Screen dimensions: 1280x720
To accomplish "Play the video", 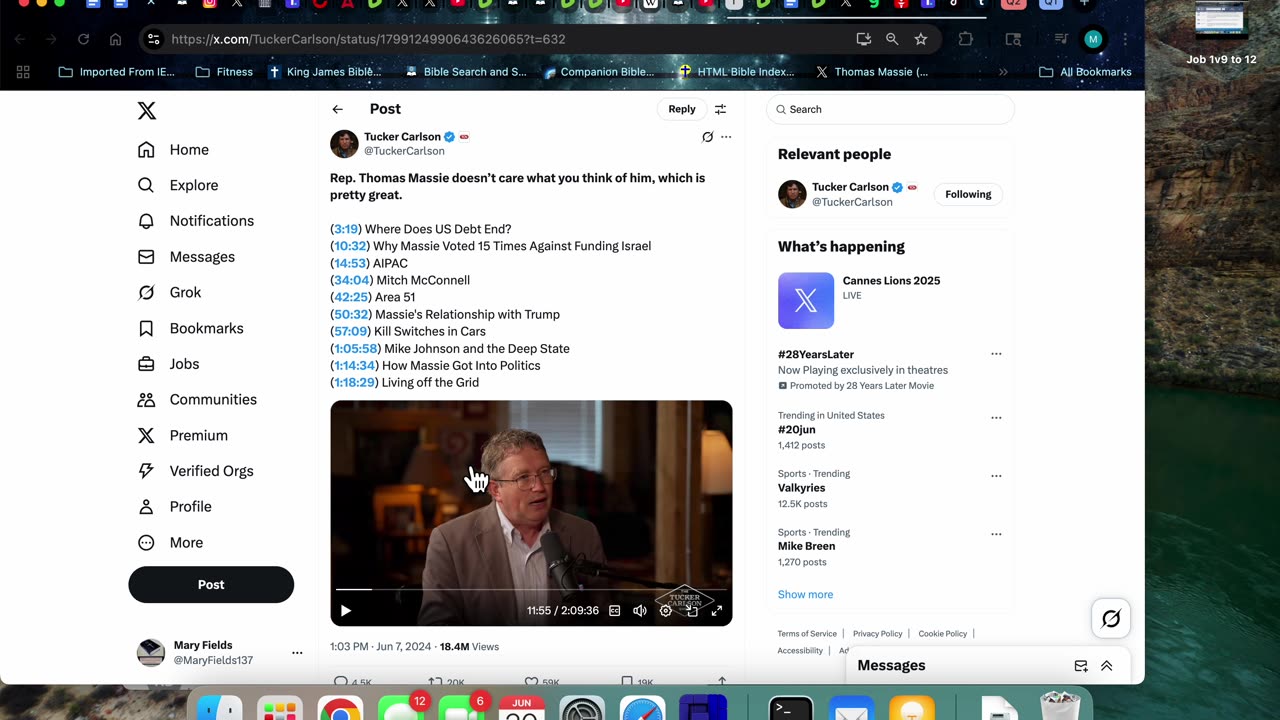I will [346, 611].
